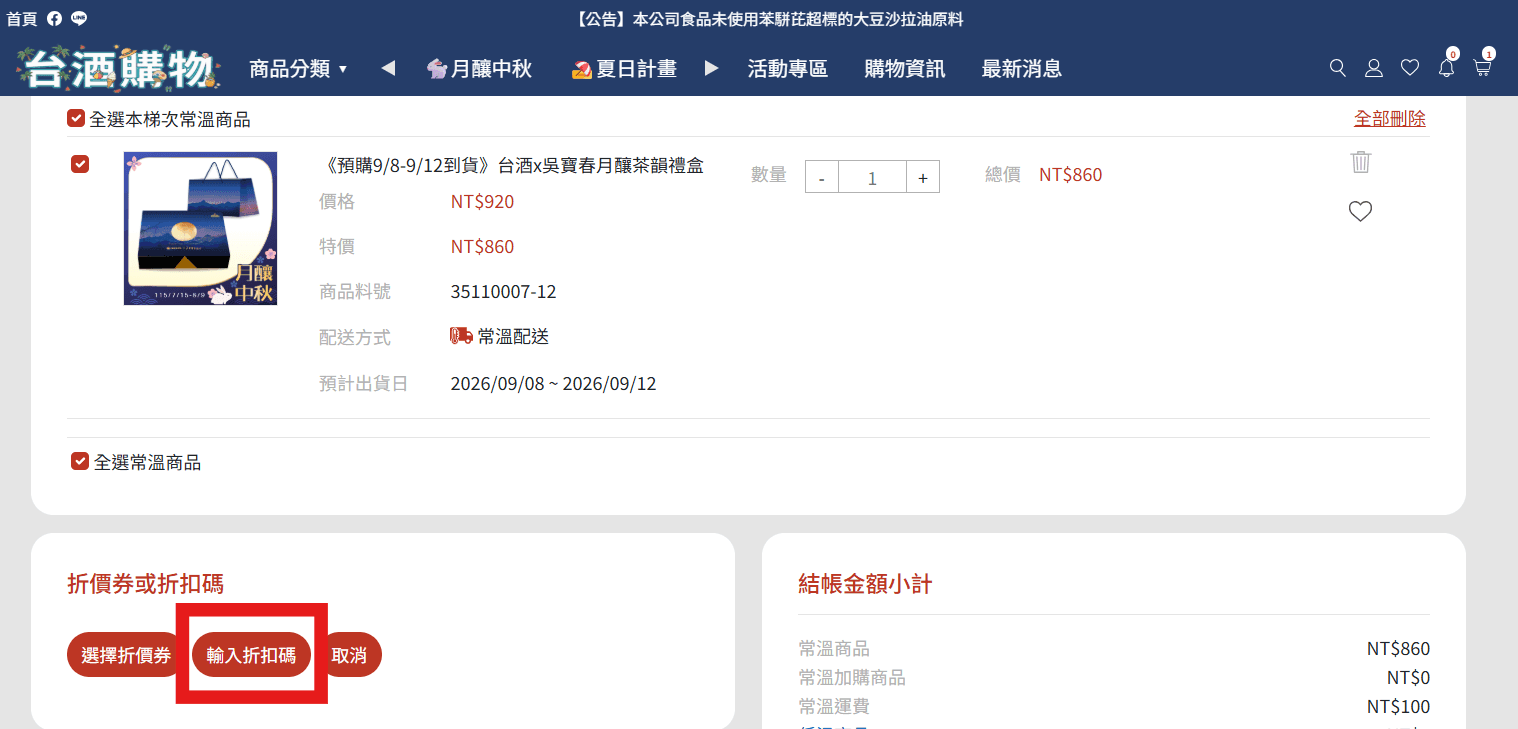Click 選擇折價券 button
Image resolution: width=1518 pixels, height=729 pixels.
click(x=126, y=655)
